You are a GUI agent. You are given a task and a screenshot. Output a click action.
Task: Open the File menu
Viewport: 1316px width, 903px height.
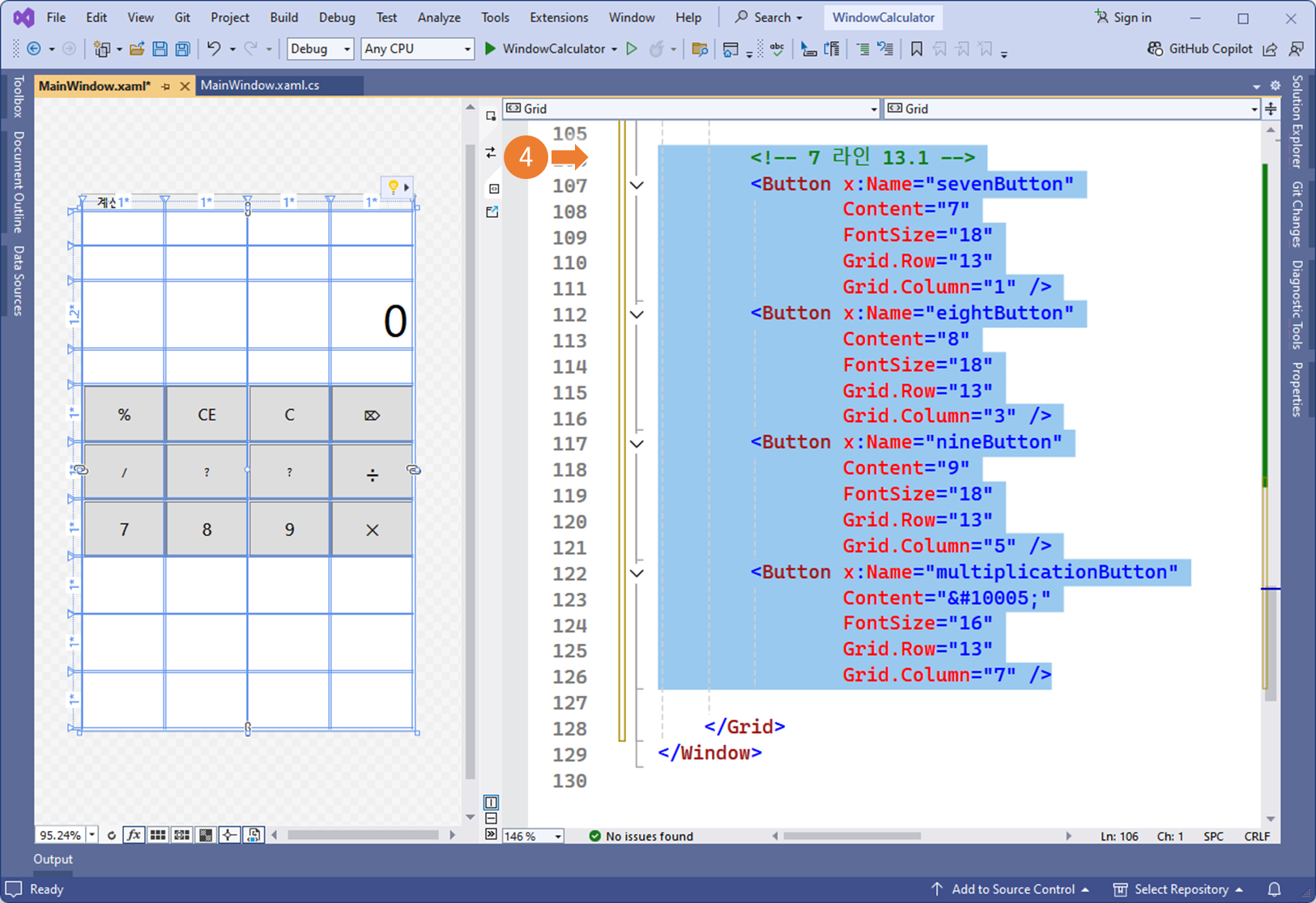pyautogui.click(x=57, y=17)
